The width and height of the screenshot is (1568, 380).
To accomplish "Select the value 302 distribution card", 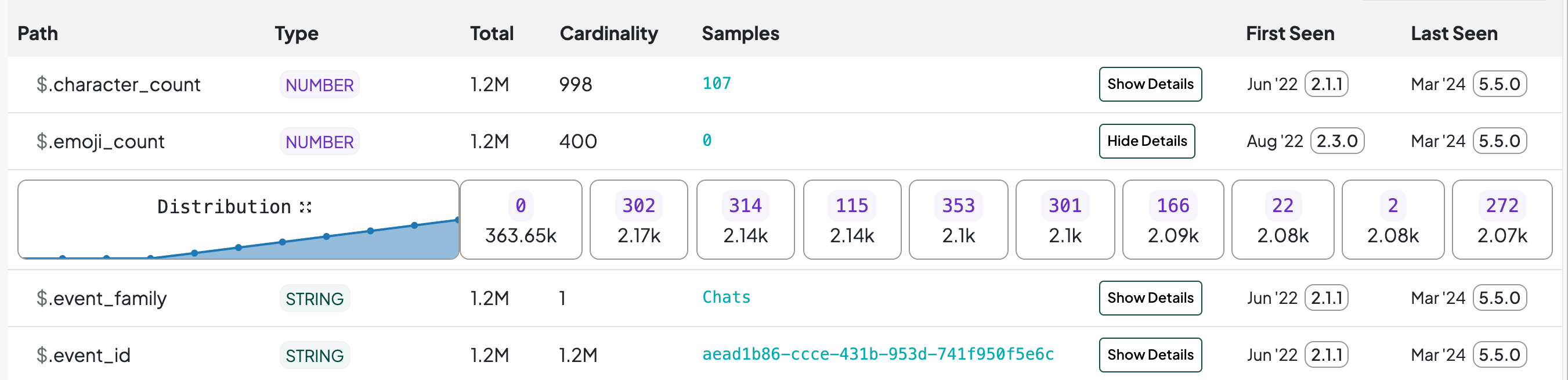I will pos(638,220).
